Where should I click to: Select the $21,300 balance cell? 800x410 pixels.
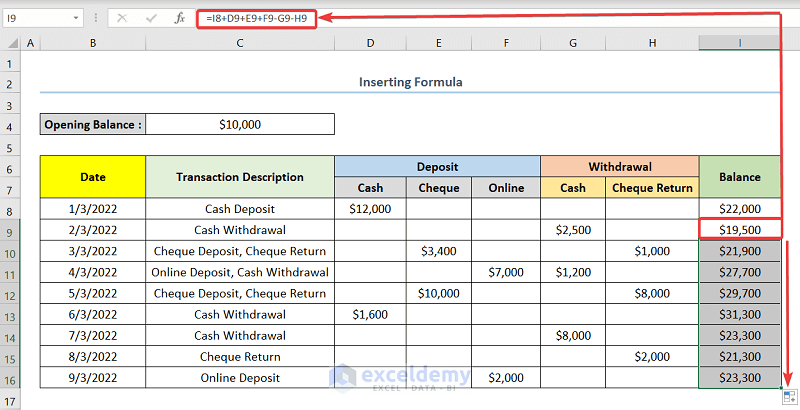pos(740,357)
